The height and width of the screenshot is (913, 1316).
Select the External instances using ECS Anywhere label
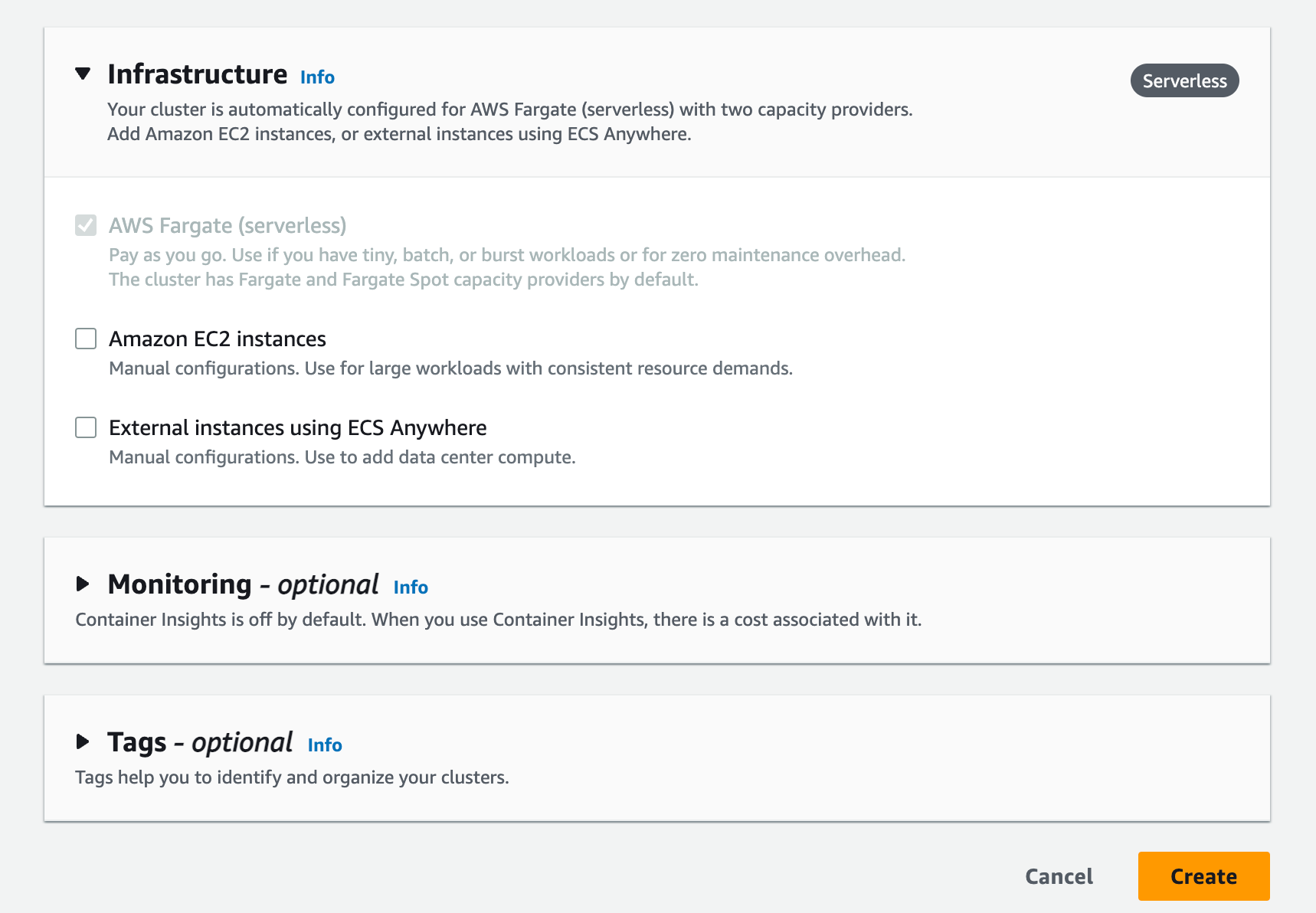point(298,427)
